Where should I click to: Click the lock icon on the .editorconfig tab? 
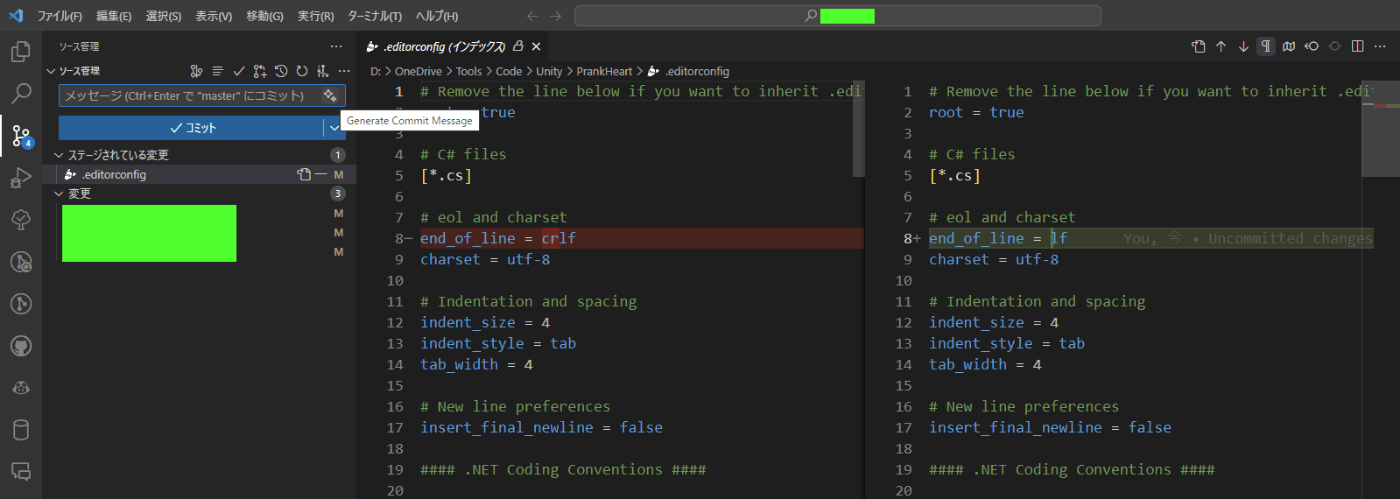coord(518,47)
